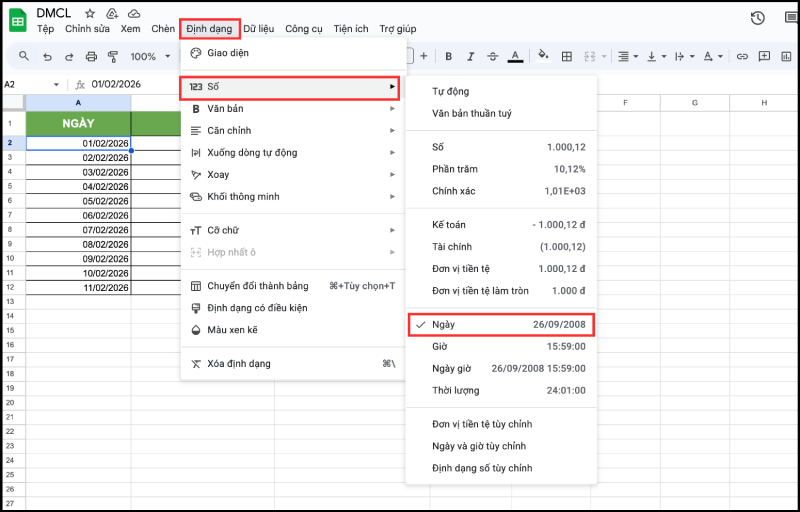This screenshot has width=800, height=512.
Task: Open the text rotation dropdown
Action: point(713,57)
